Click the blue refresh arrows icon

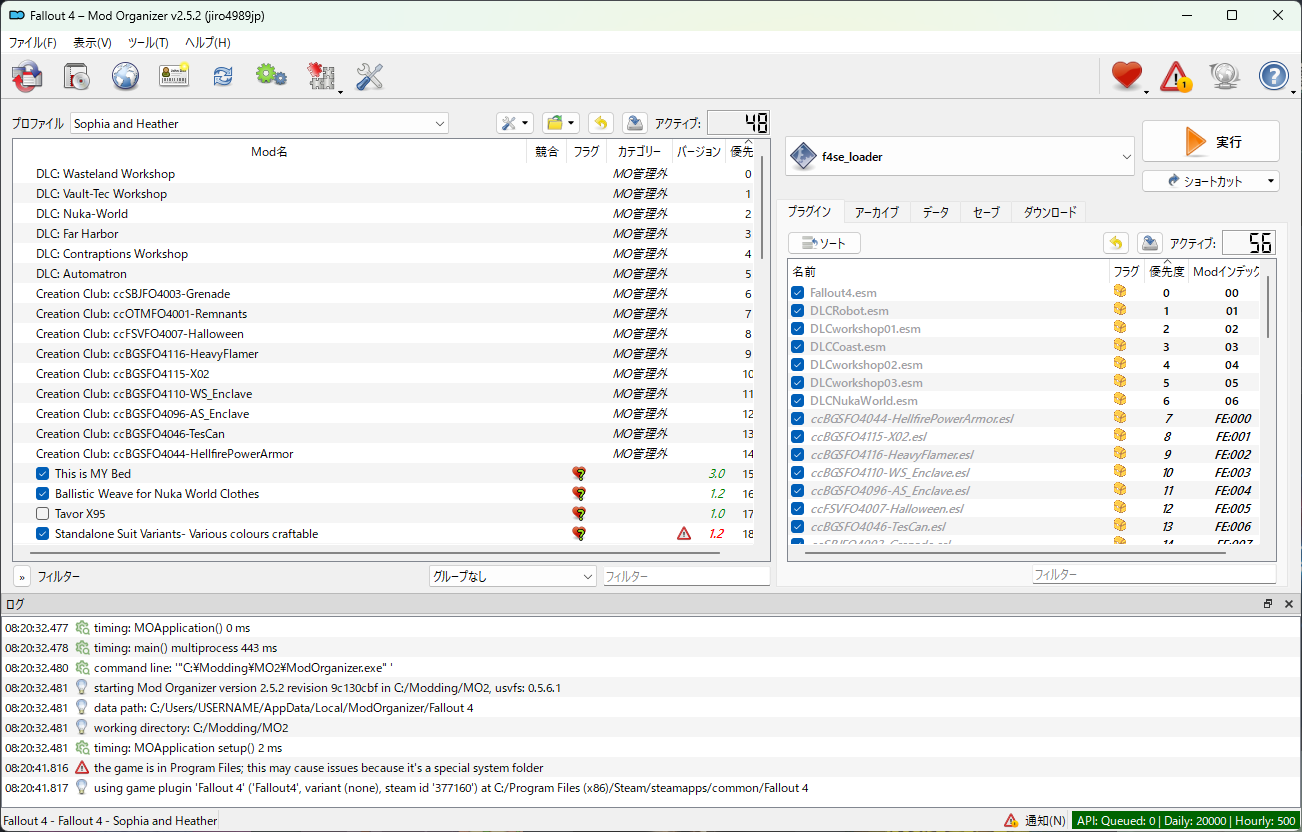tap(222, 76)
